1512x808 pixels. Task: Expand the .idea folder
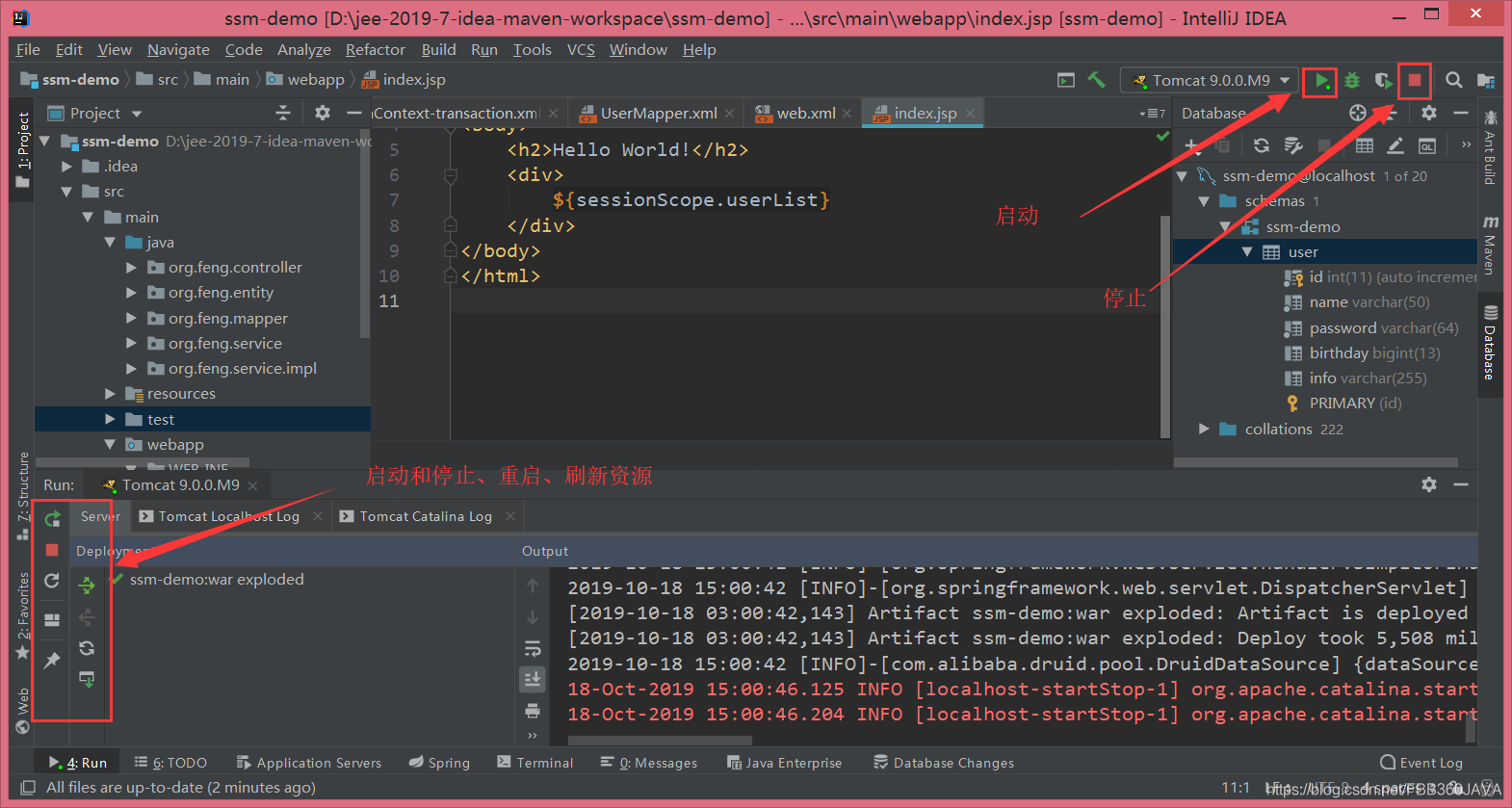click(x=66, y=167)
